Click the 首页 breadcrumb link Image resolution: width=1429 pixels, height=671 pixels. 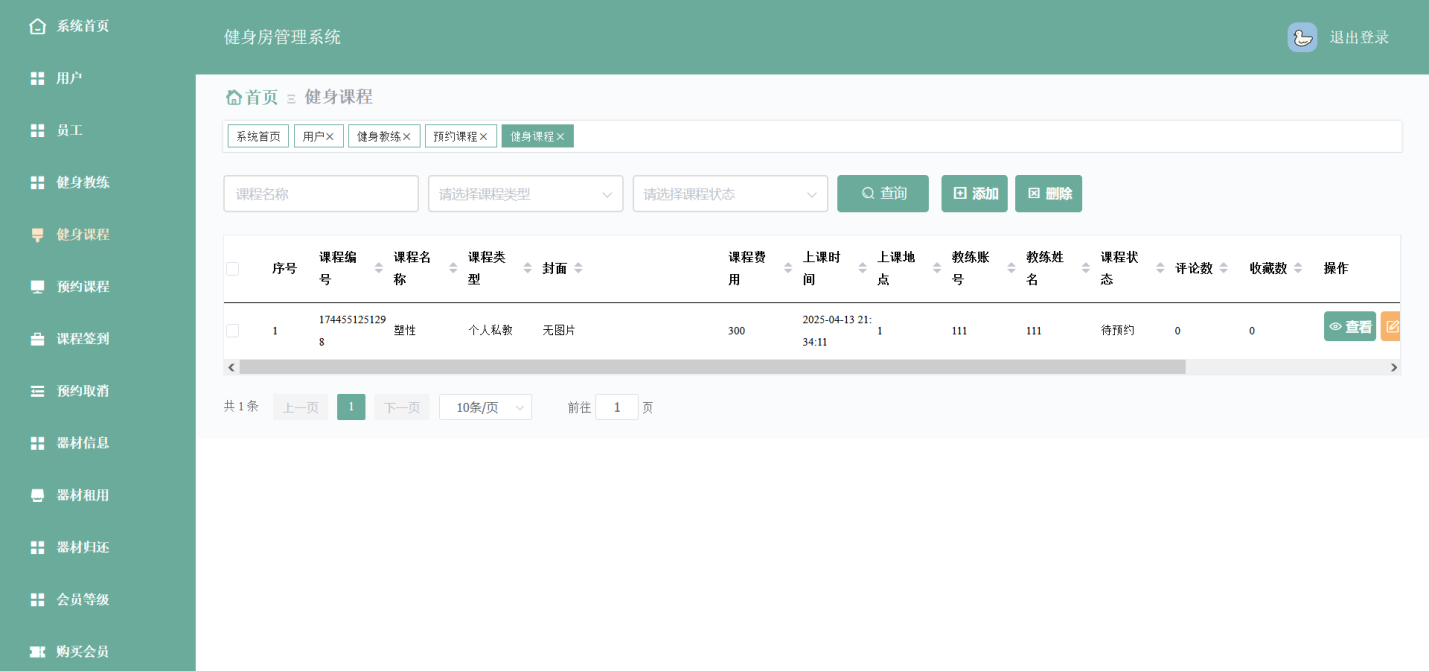262,97
